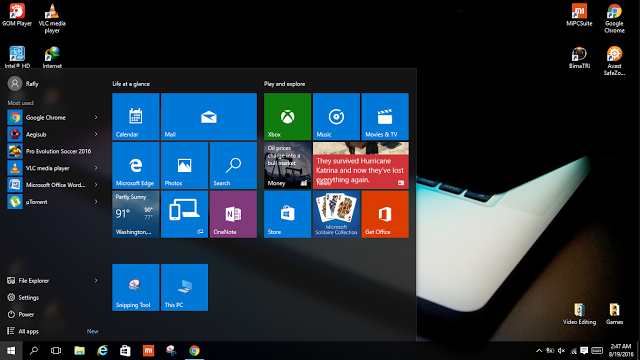Viewport: 640px width, 360px height.
Task: Open the This PC tile
Action: click(x=184, y=287)
